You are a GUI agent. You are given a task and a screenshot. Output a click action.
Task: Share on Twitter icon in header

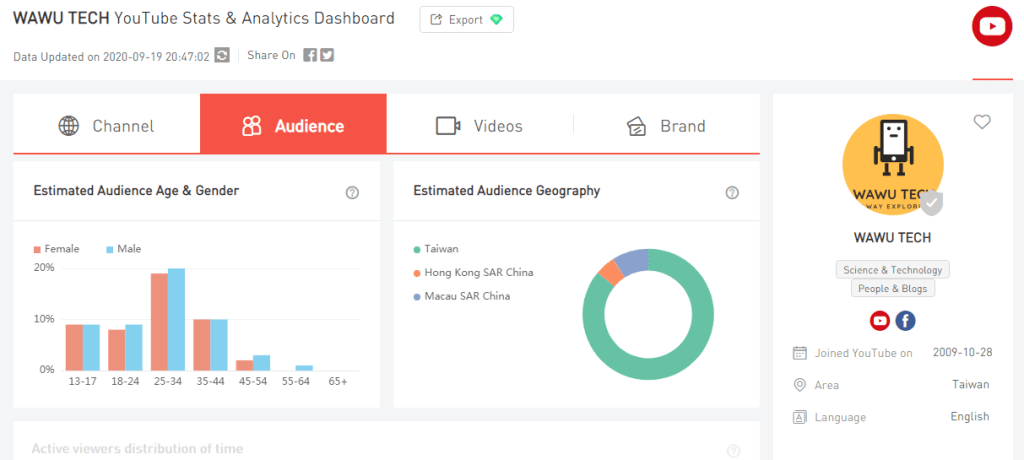tap(327, 56)
